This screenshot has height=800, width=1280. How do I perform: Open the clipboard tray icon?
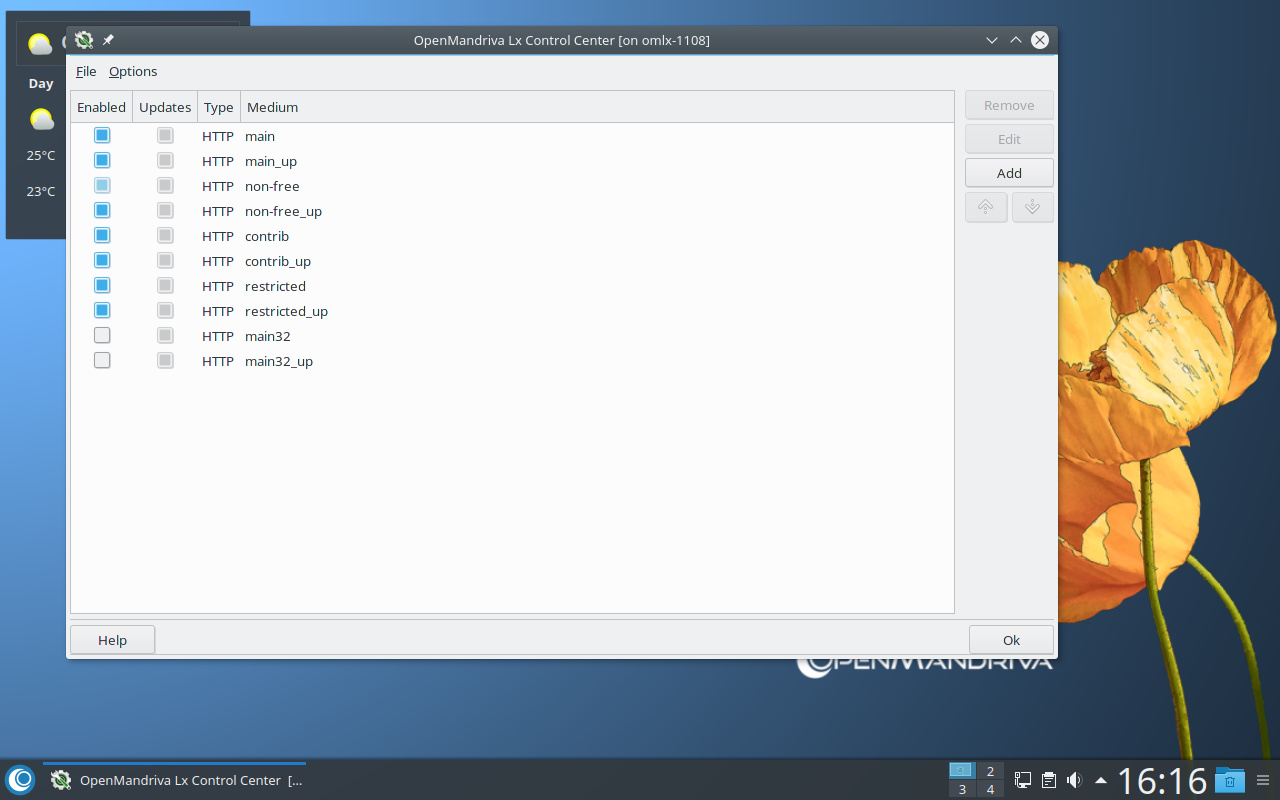[x=1049, y=780]
